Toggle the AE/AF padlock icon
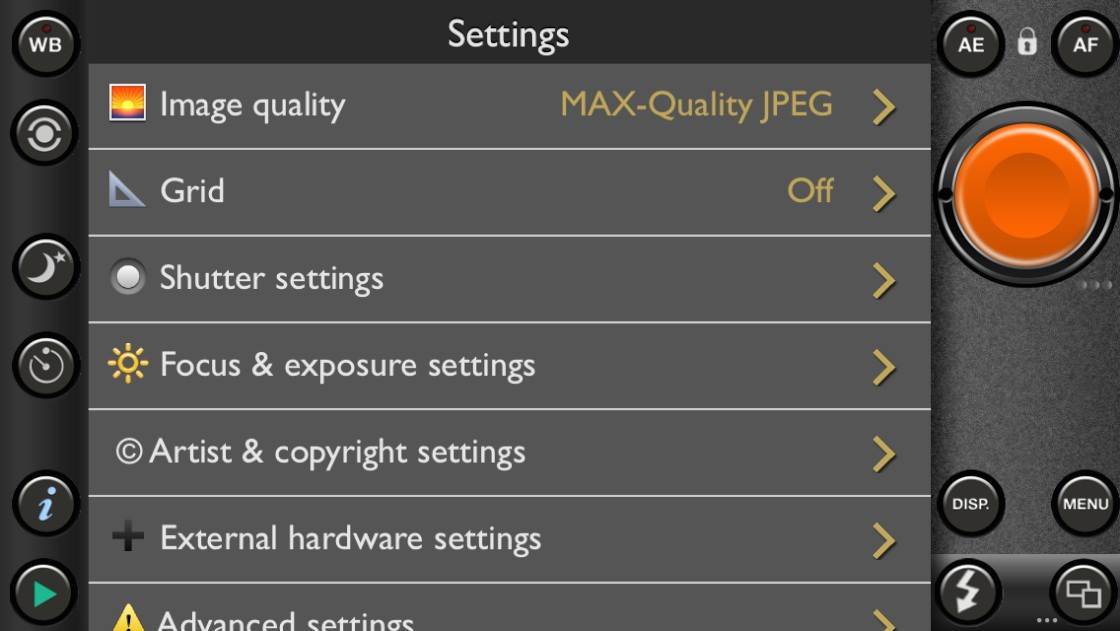Screen dimensions: 1120x631 [1027, 41]
